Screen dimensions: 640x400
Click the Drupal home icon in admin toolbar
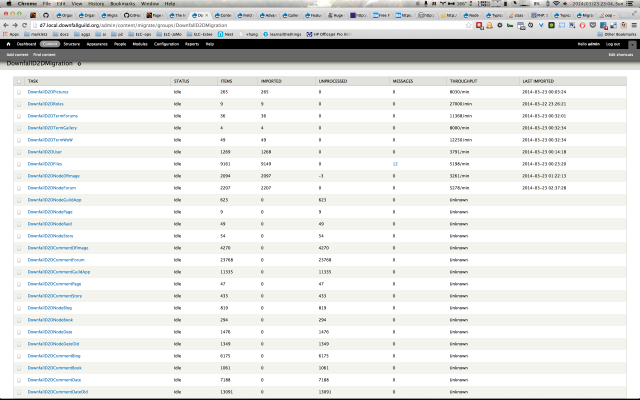click(x=8, y=44)
